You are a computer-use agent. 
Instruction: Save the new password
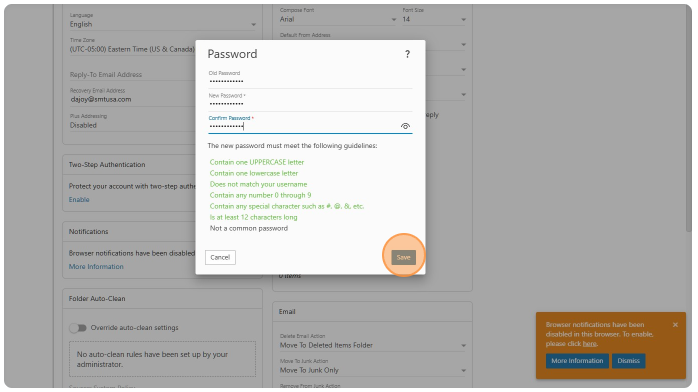(x=403, y=257)
